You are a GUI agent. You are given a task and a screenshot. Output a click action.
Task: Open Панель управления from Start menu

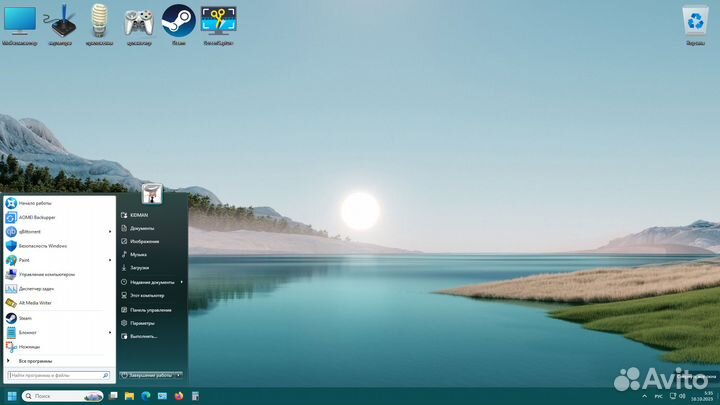[x=150, y=309]
